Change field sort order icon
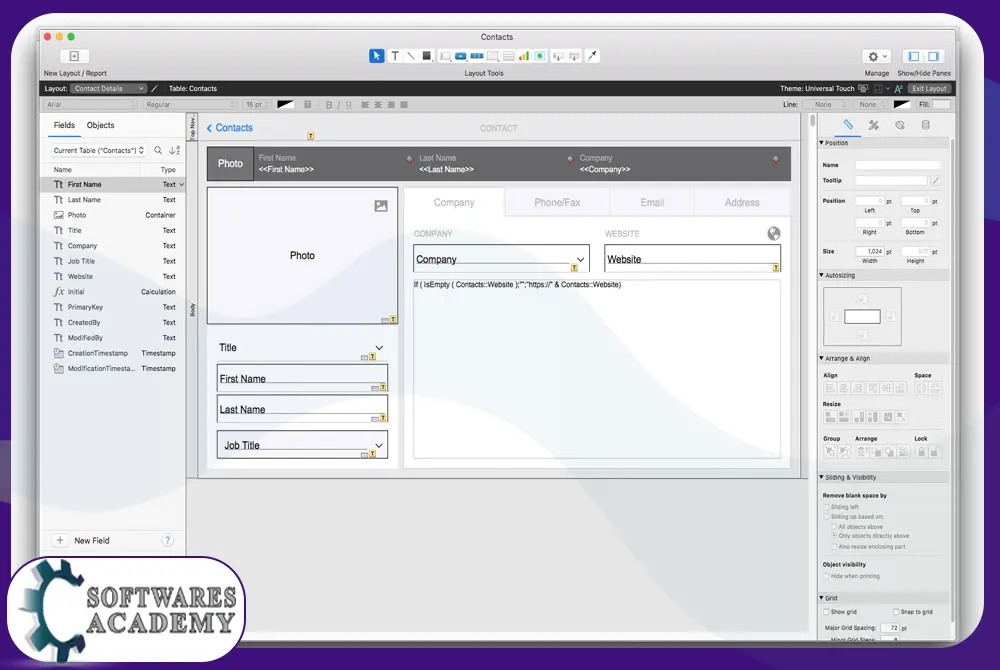This screenshot has height=670, width=1000. [174, 150]
